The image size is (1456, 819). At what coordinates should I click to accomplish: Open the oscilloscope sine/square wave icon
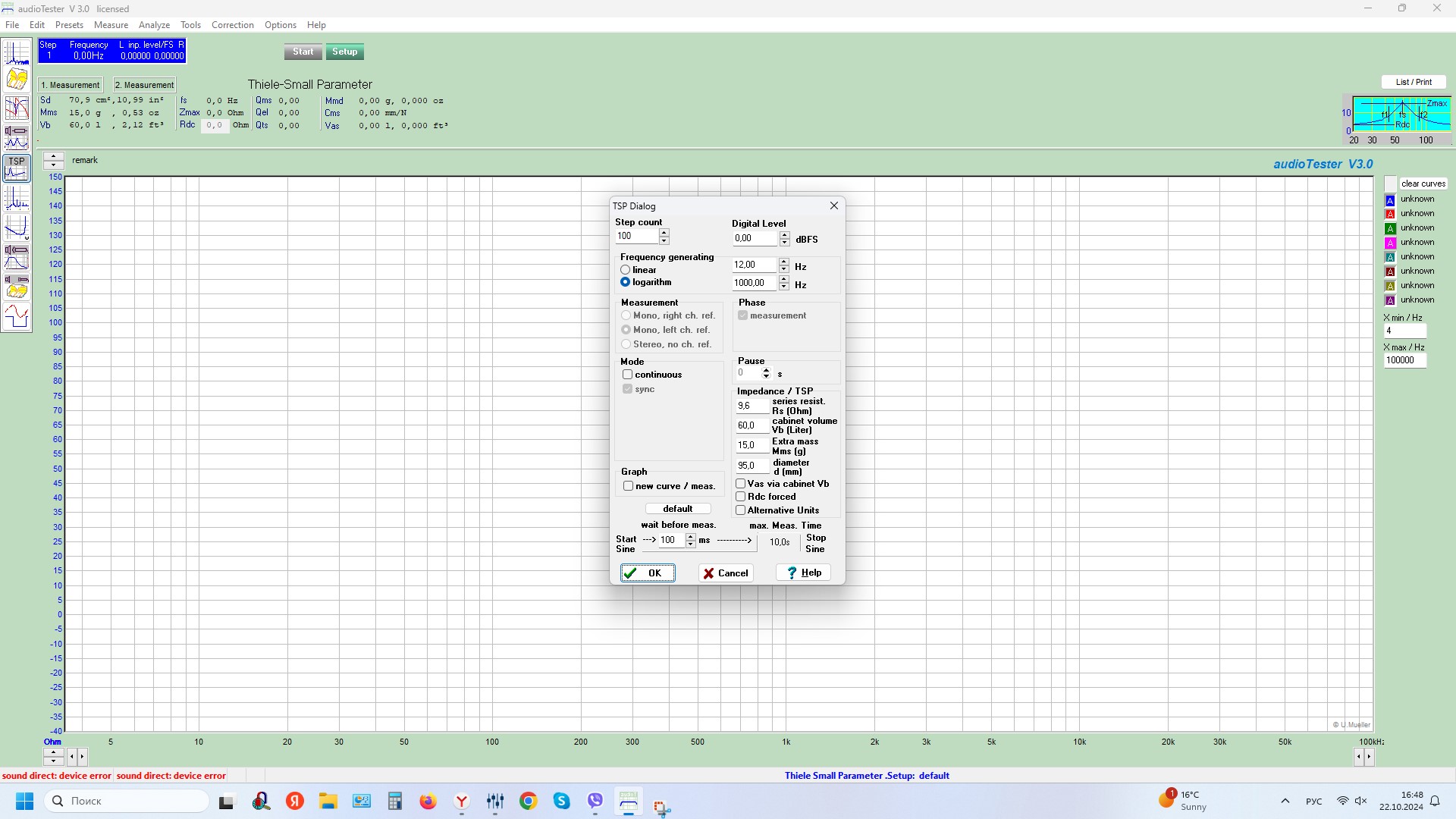point(17,315)
